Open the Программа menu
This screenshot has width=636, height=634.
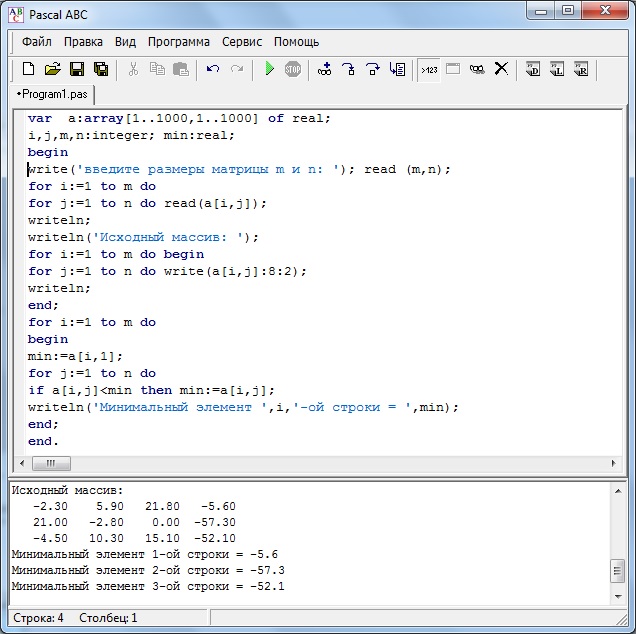click(178, 42)
